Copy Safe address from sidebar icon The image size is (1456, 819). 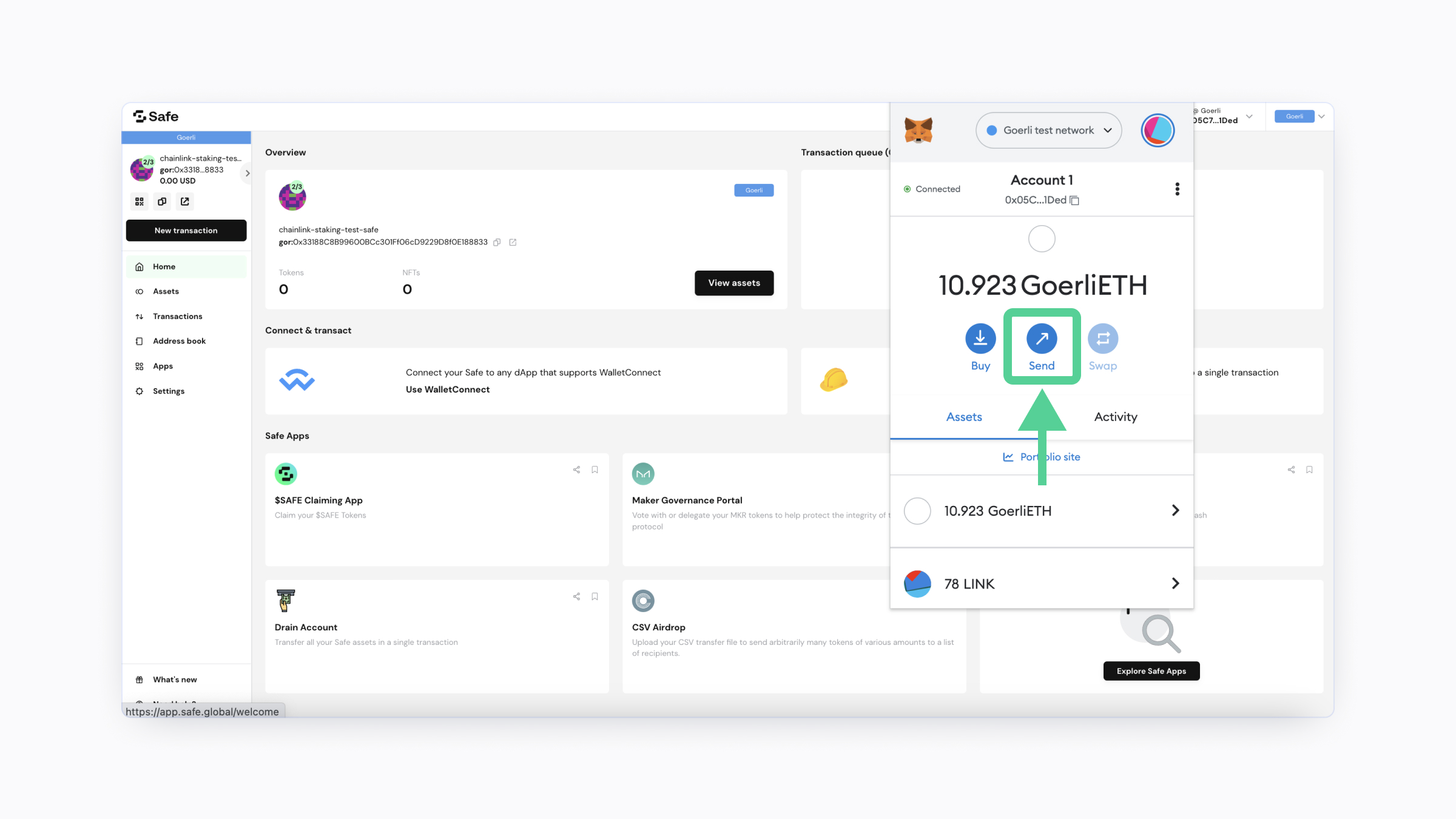(162, 201)
